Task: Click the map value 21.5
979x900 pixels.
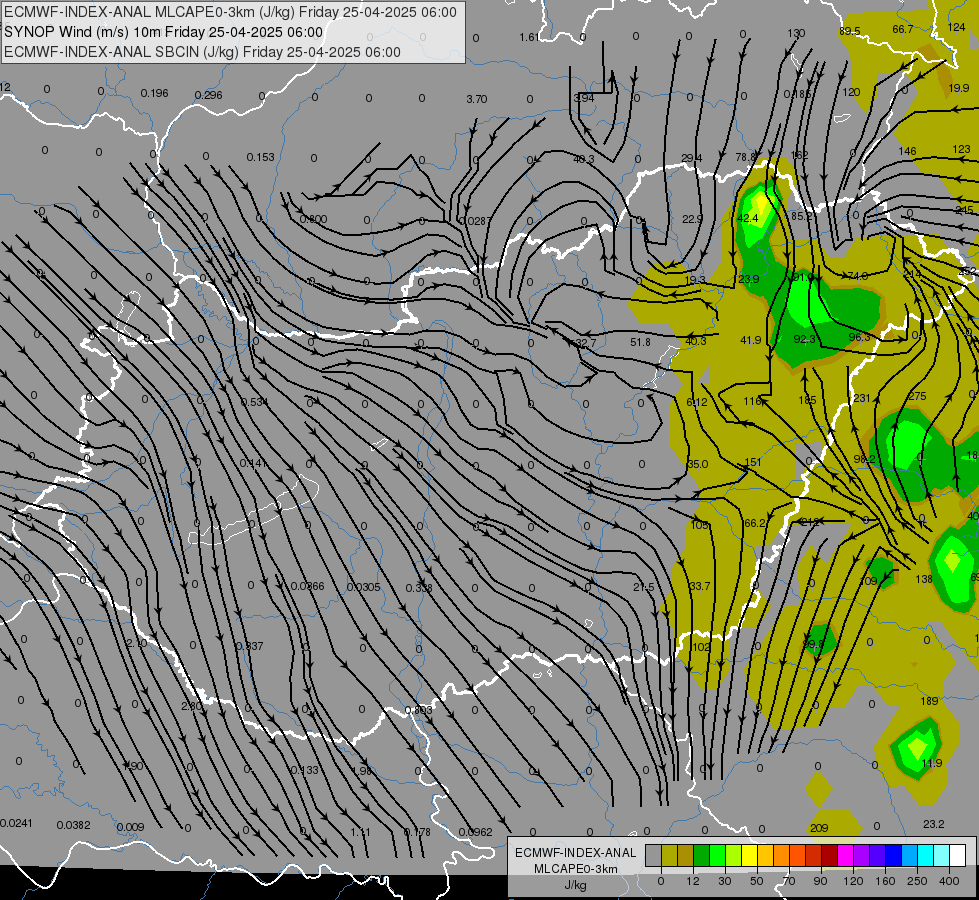Action: tap(644, 587)
